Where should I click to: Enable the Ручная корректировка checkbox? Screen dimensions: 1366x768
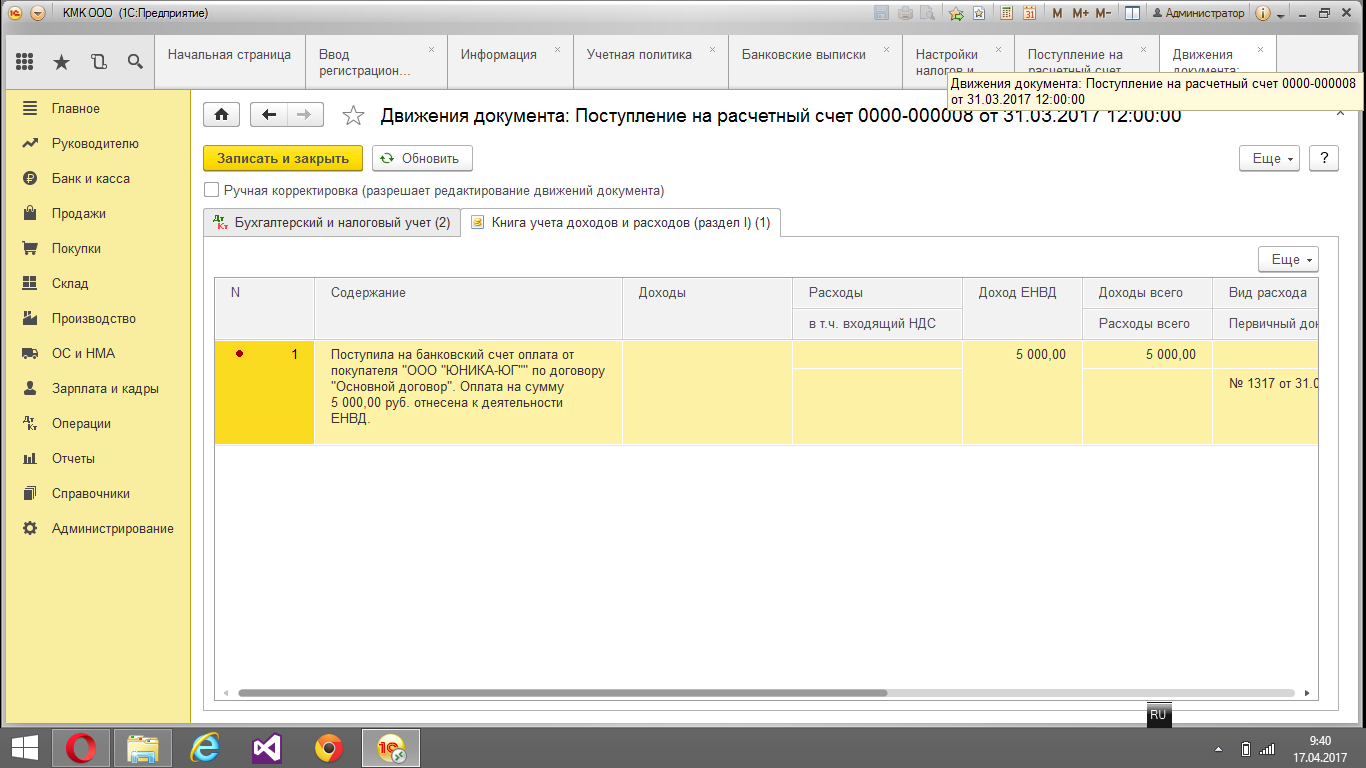tap(211, 190)
